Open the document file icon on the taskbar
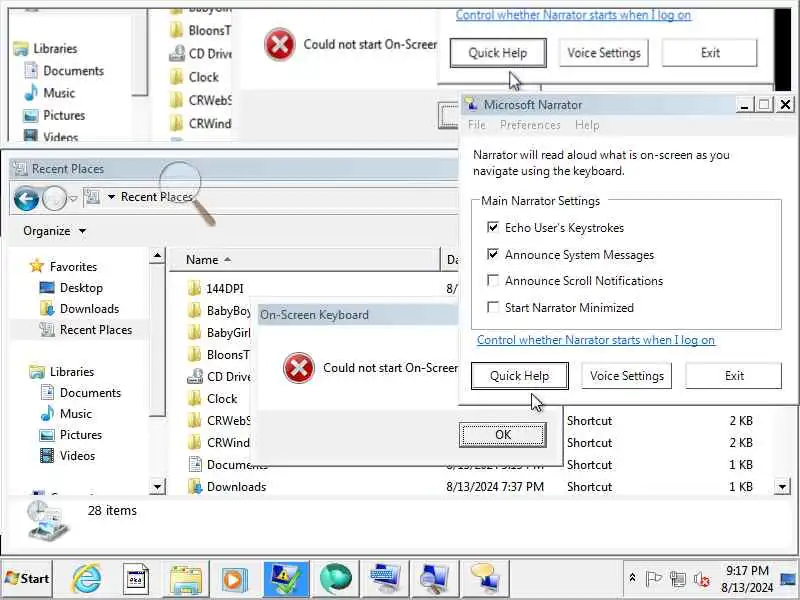The width and height of the screenshot is (800, 600). (136, 579)
